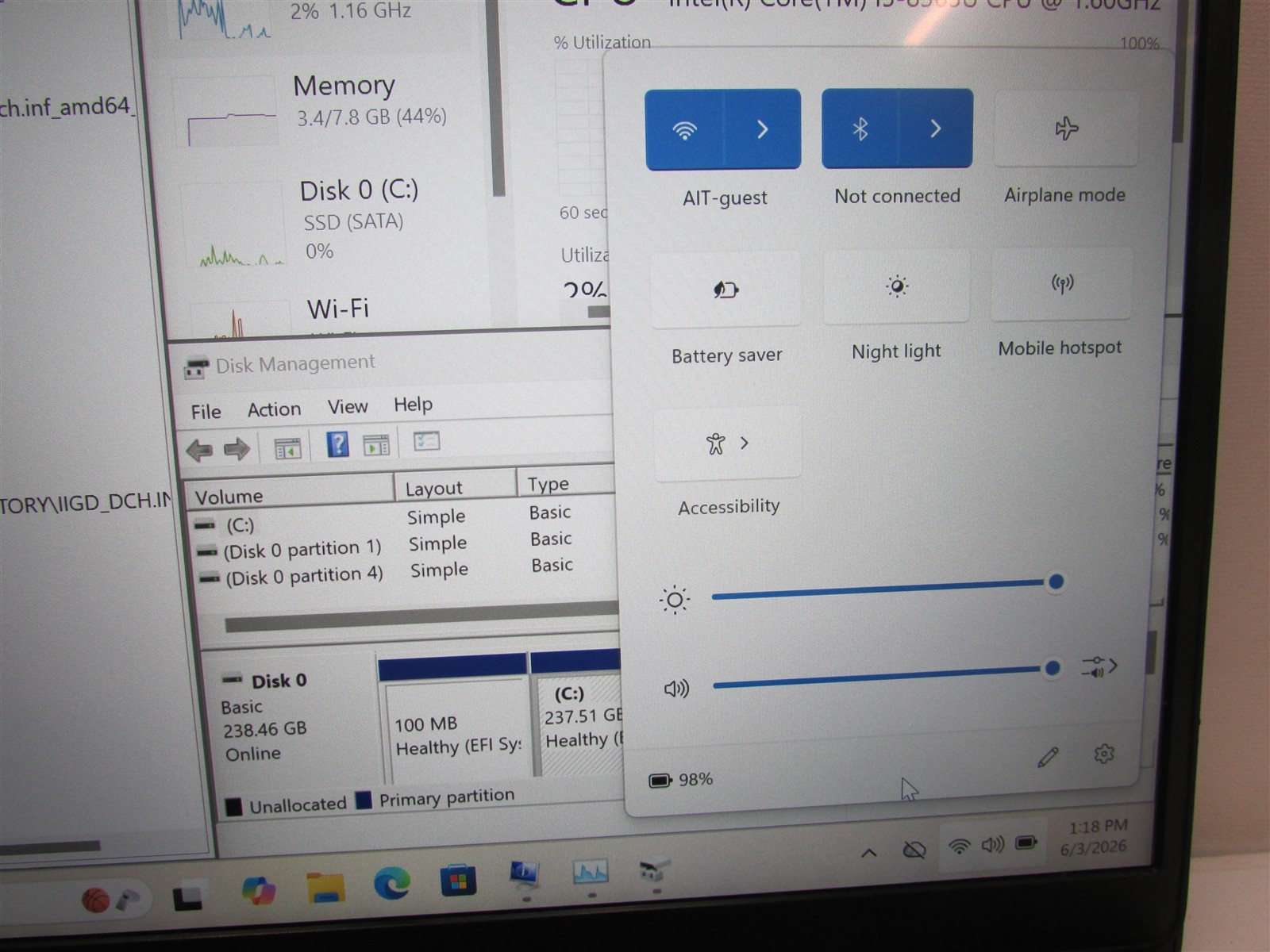Enable Night light tile
Viewport: 1270px width, 952px height.
click(896, 286)
